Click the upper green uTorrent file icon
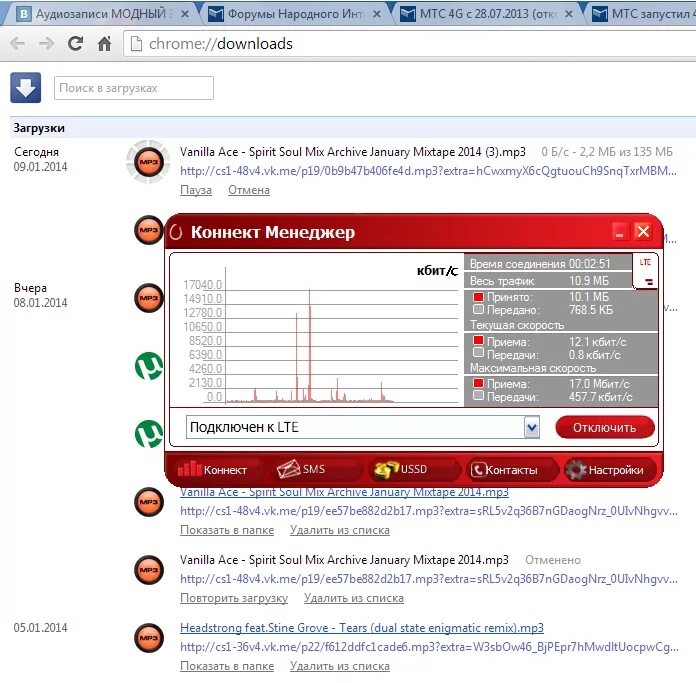This screenshot has width=696, height=683. (149, 366)
